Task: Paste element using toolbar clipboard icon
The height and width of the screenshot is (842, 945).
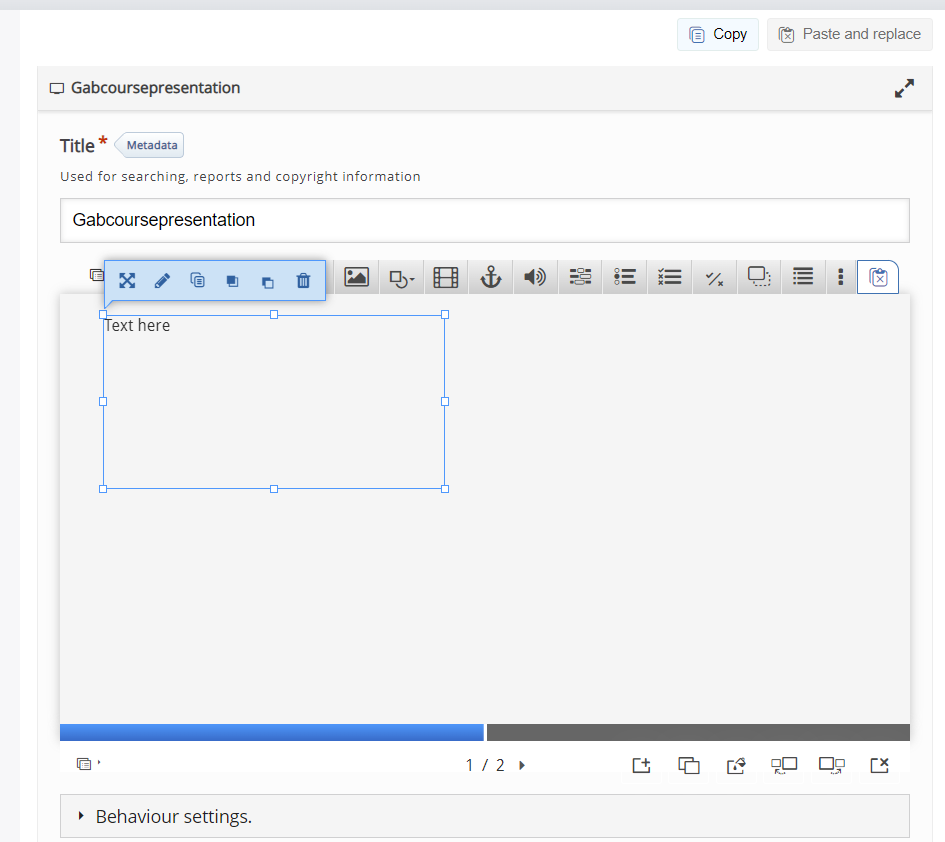Action: point(878,277)
